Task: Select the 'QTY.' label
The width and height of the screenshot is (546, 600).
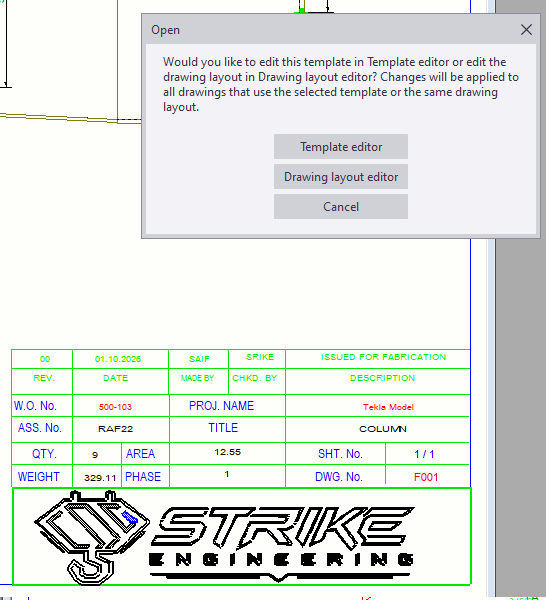Action: point(44,454)
